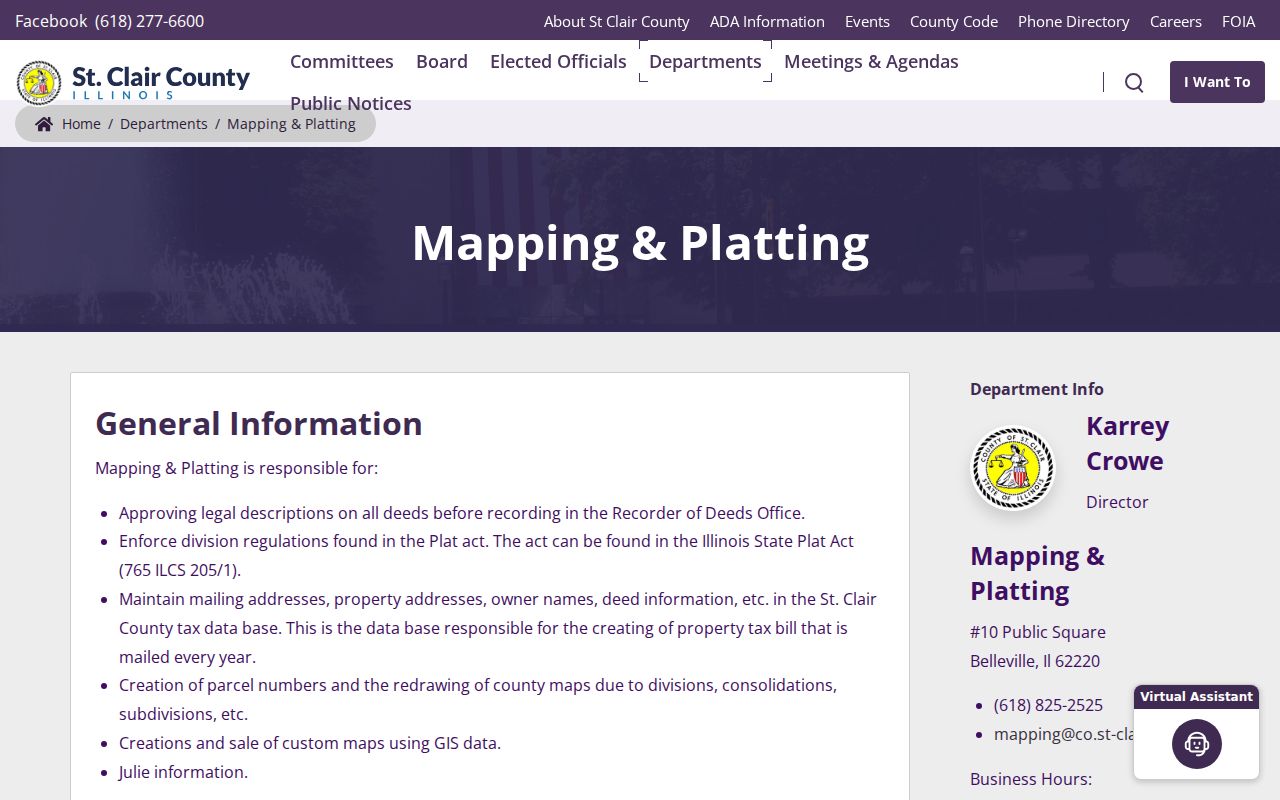Image resolution: width=1280 pixels, height=800 pixels.
Task: Click the search magnifier icon
Action: point(1134,82)
